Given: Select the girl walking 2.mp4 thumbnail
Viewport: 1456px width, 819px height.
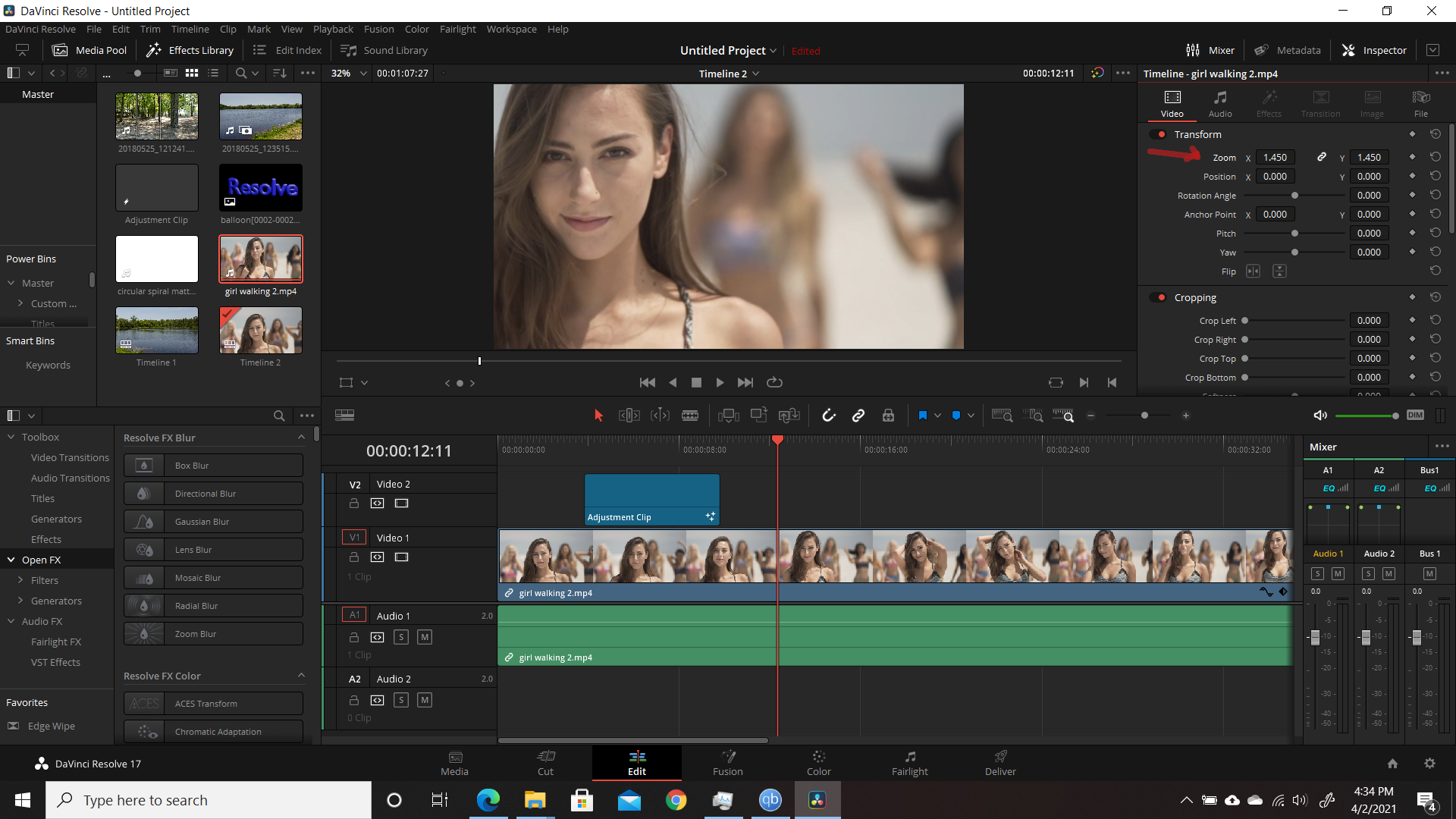Looking at the screenshot, I should click(261, 259).
